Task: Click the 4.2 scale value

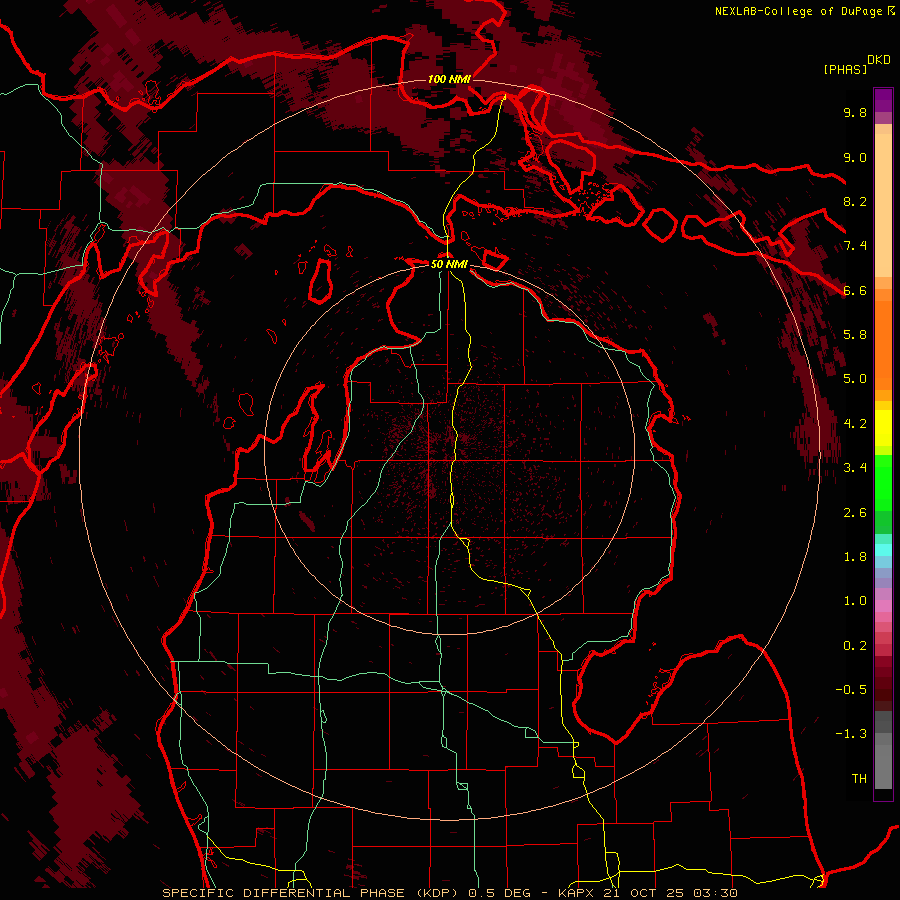Action: click(x=855, y=424)
